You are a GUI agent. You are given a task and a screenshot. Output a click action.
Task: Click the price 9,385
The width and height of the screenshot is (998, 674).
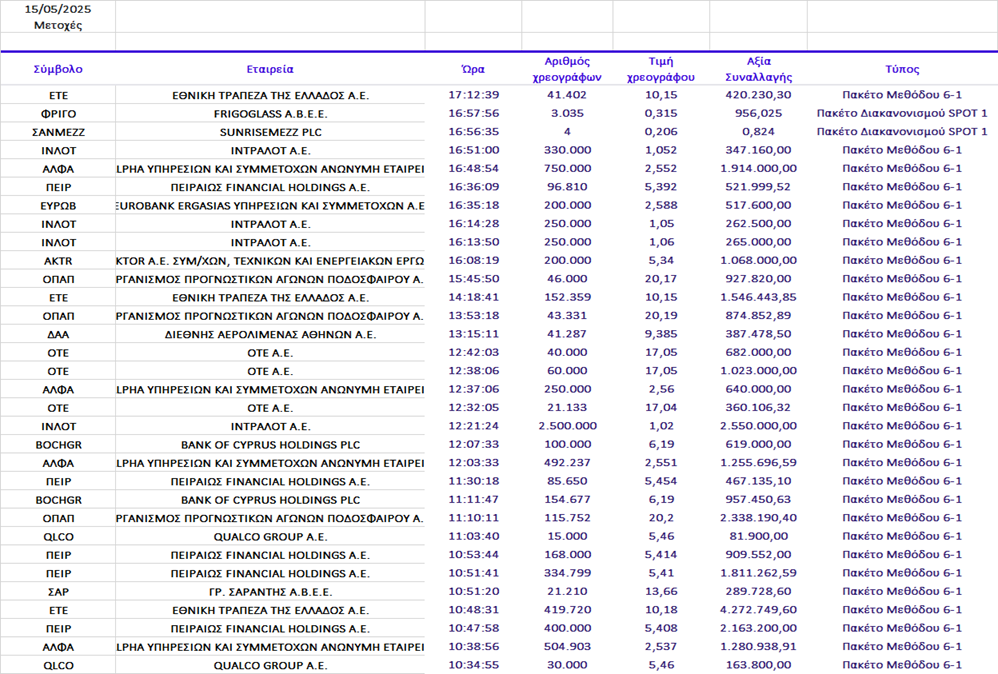[x=661, y=335]
